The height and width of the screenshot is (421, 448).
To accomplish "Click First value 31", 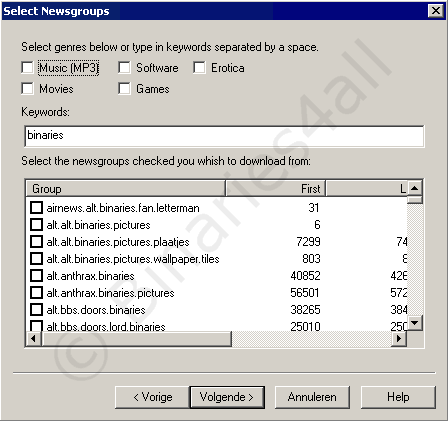I will [x=314, y=208].
